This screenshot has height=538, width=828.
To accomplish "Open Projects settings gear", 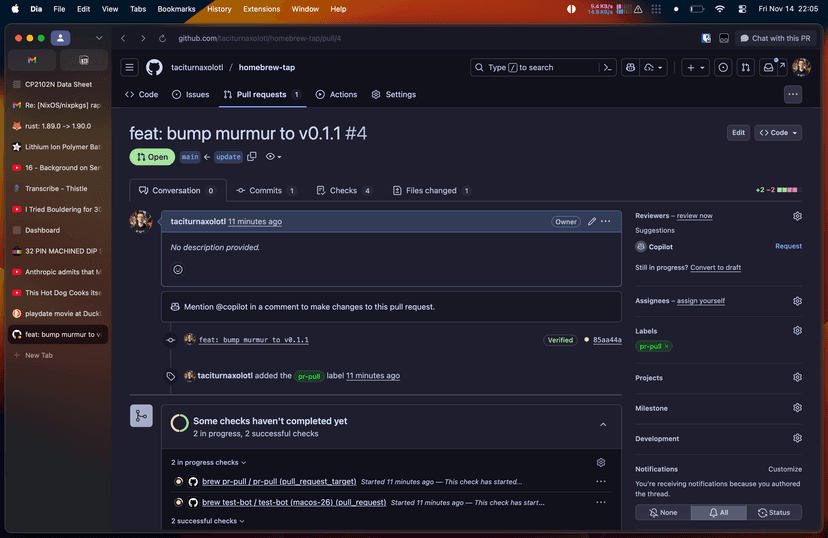I will pos(797,377).
